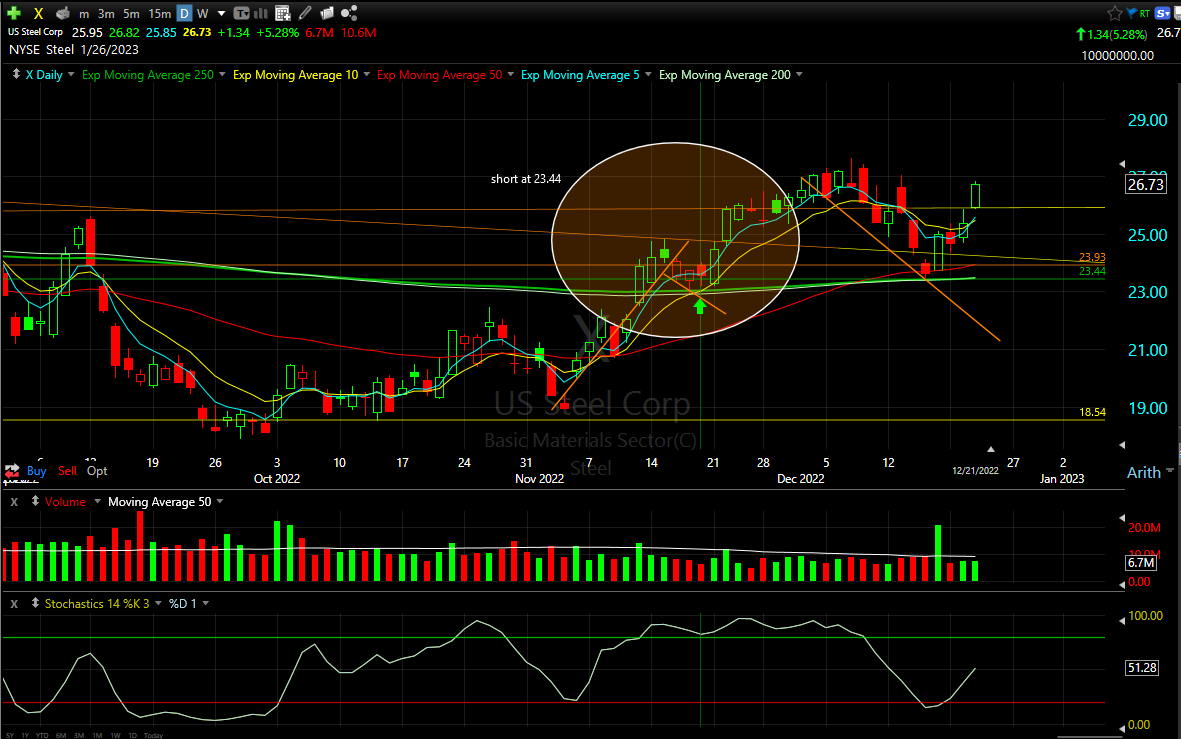This screenshot has height=739, width=1181.
Task: Click the red Sell button
Action: 67,471
